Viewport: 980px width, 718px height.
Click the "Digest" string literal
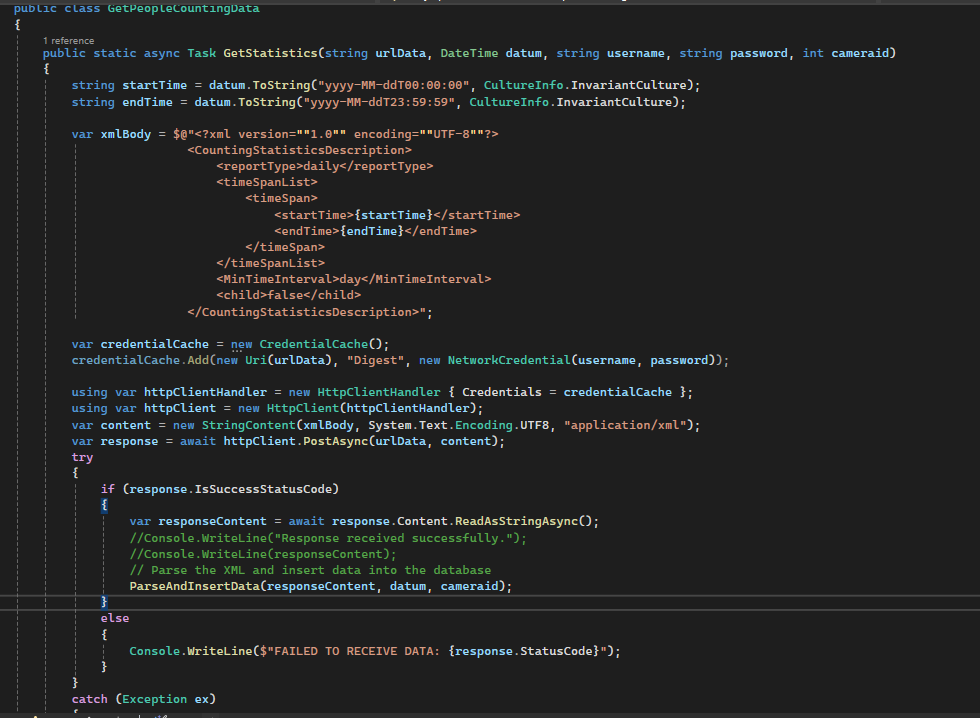374,359
